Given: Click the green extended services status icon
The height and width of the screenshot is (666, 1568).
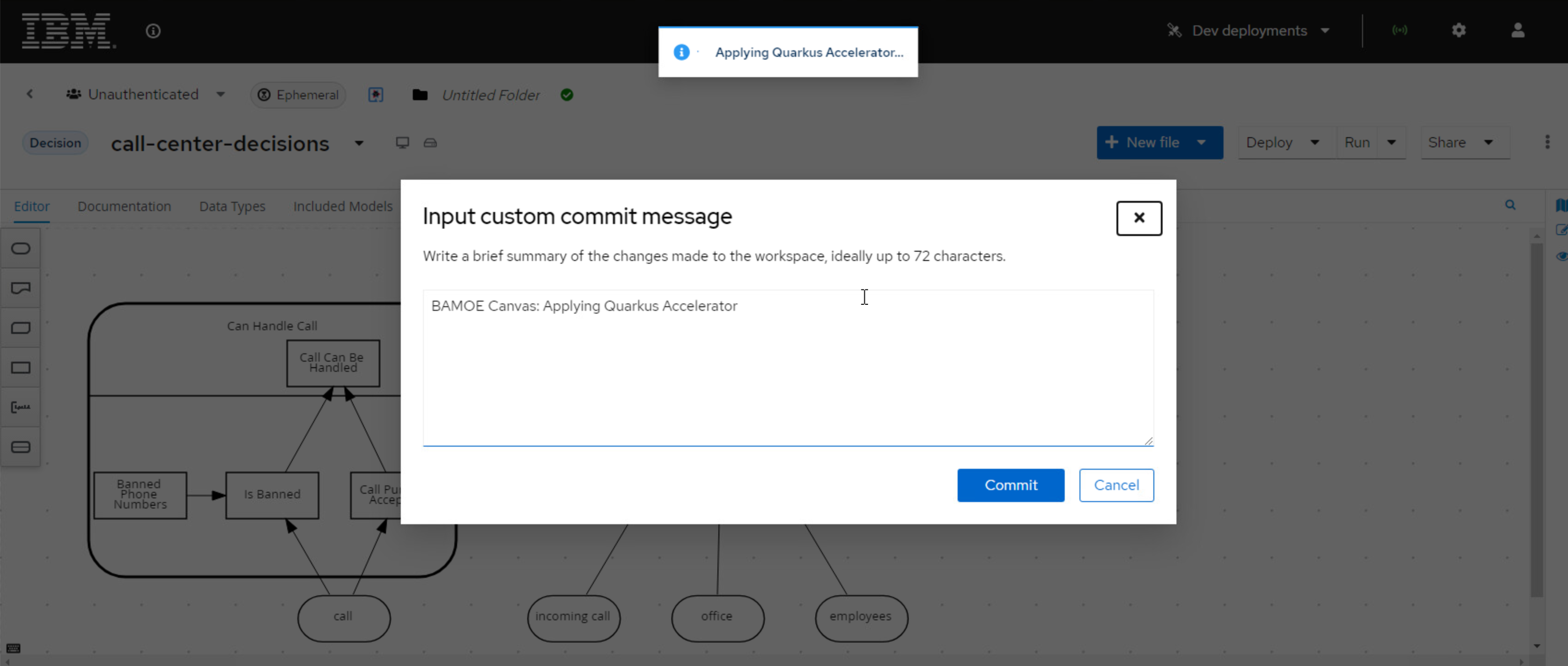Looking at the screenshot, I should pos(1399,30).
